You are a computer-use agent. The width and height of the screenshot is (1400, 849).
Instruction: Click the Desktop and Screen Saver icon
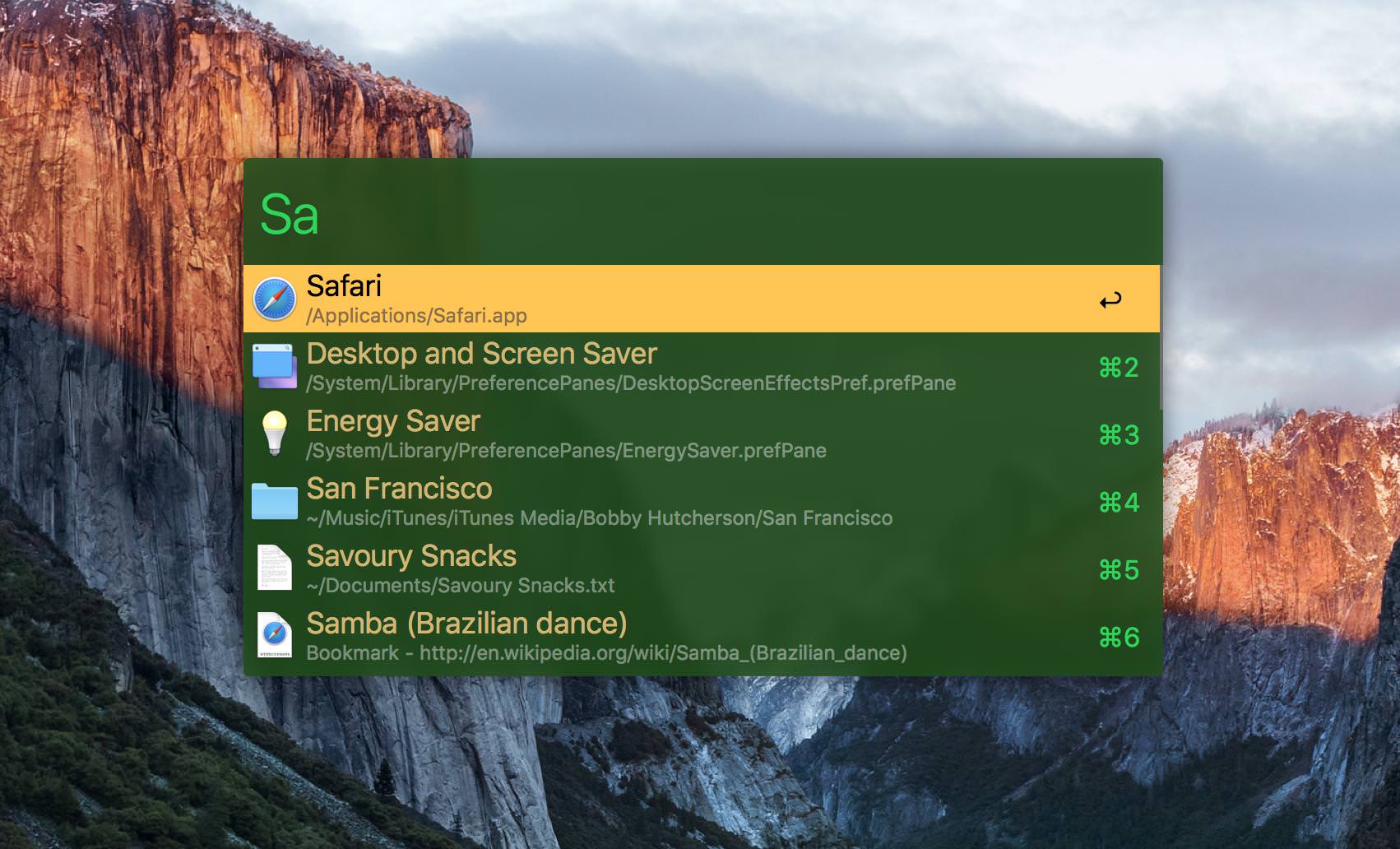coord(274,366)
